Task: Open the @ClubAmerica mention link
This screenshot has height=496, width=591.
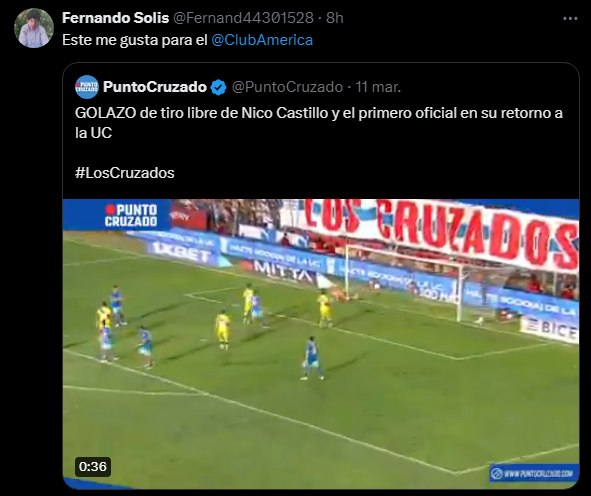Action: (x=262, y=40)
